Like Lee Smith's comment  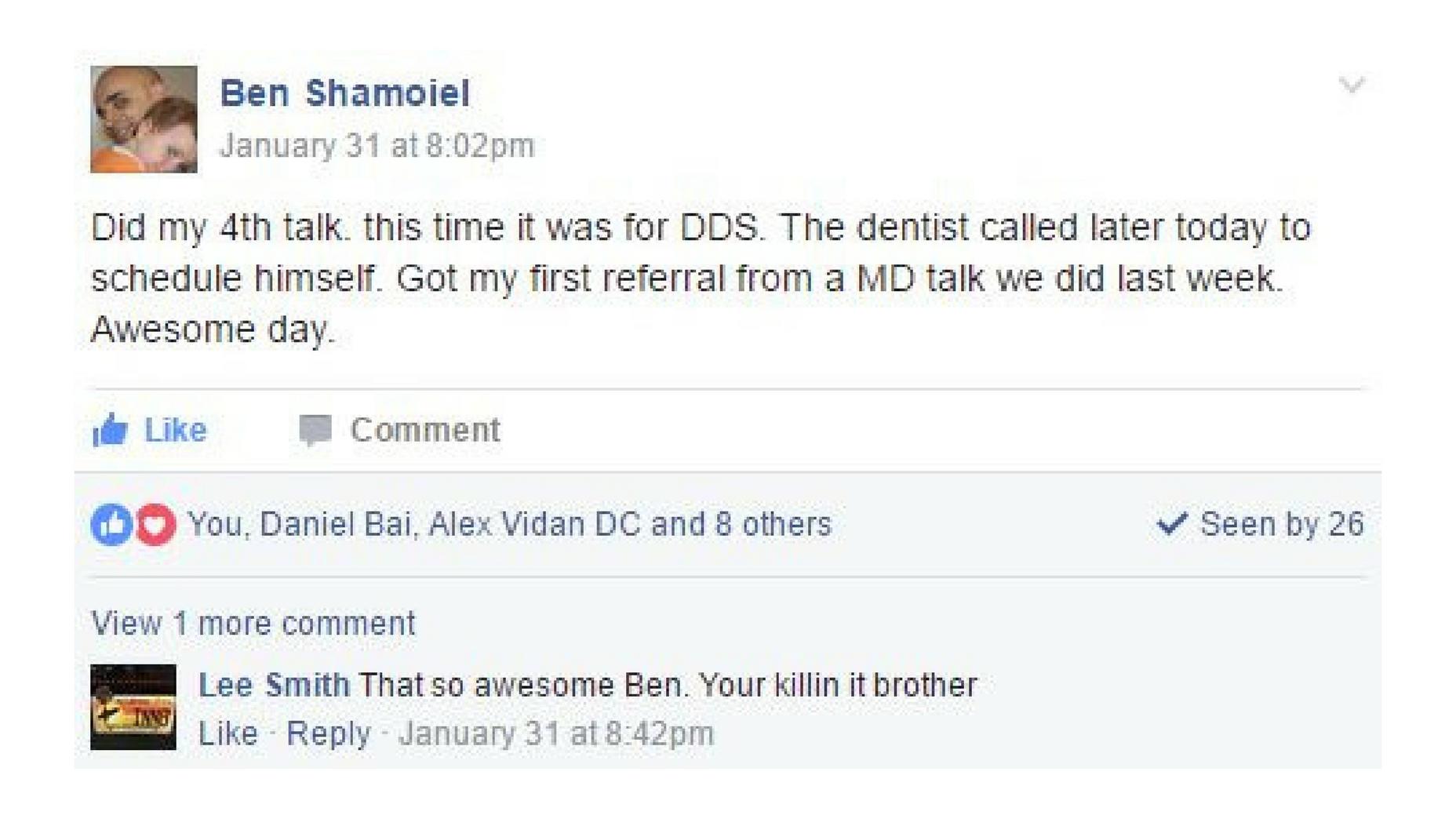tap(227, 733)
